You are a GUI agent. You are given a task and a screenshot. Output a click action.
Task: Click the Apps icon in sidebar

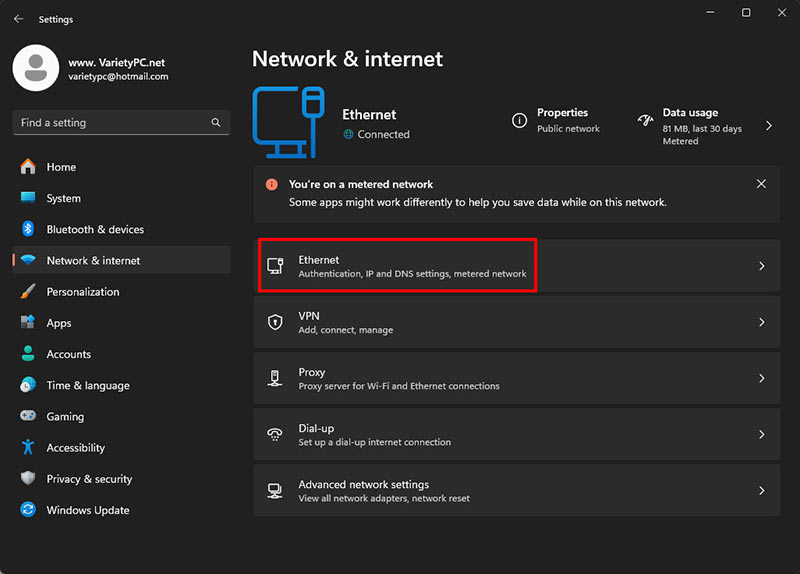[28, 322]
